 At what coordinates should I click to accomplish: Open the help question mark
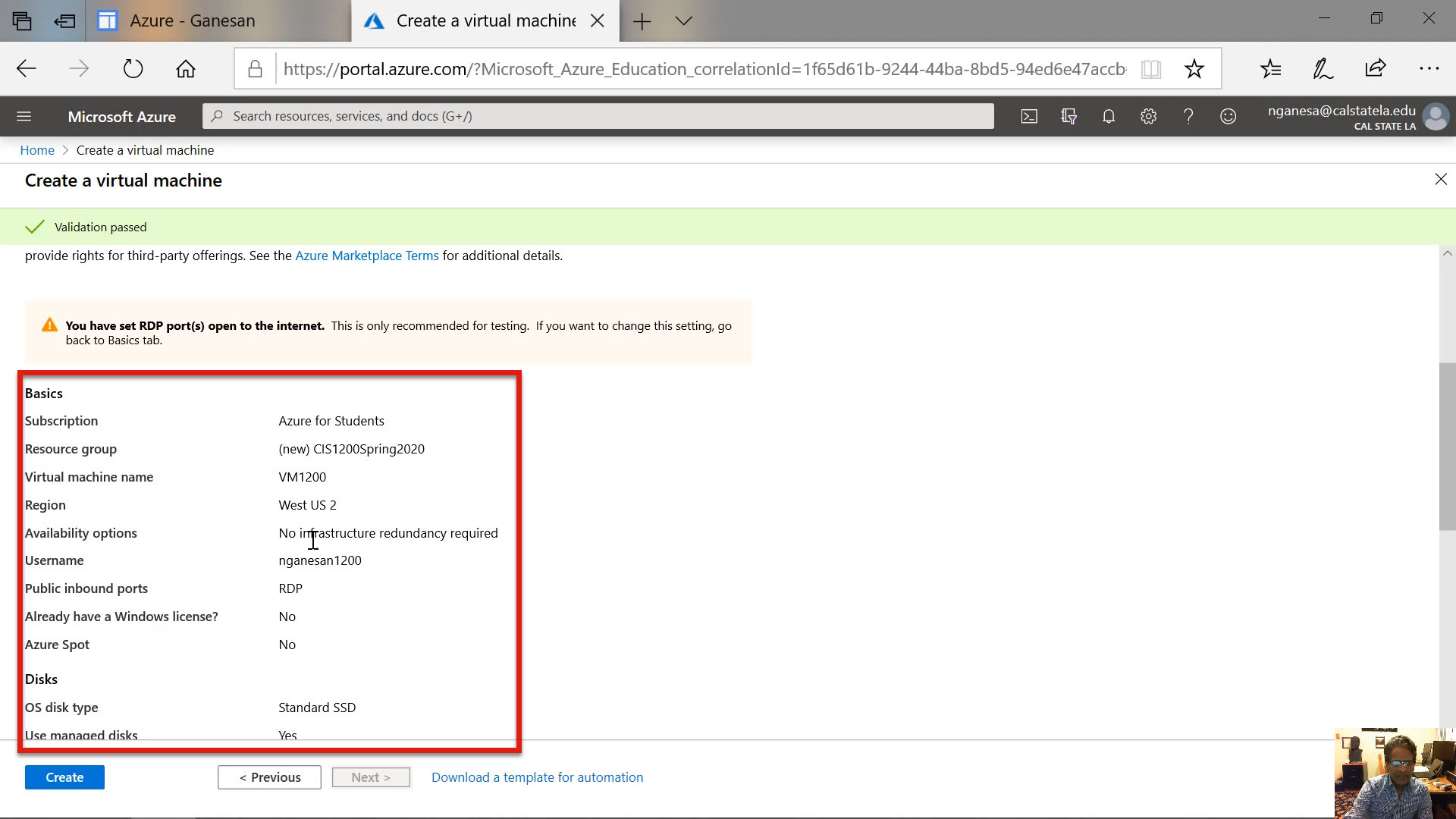(x=1188, y=116)
